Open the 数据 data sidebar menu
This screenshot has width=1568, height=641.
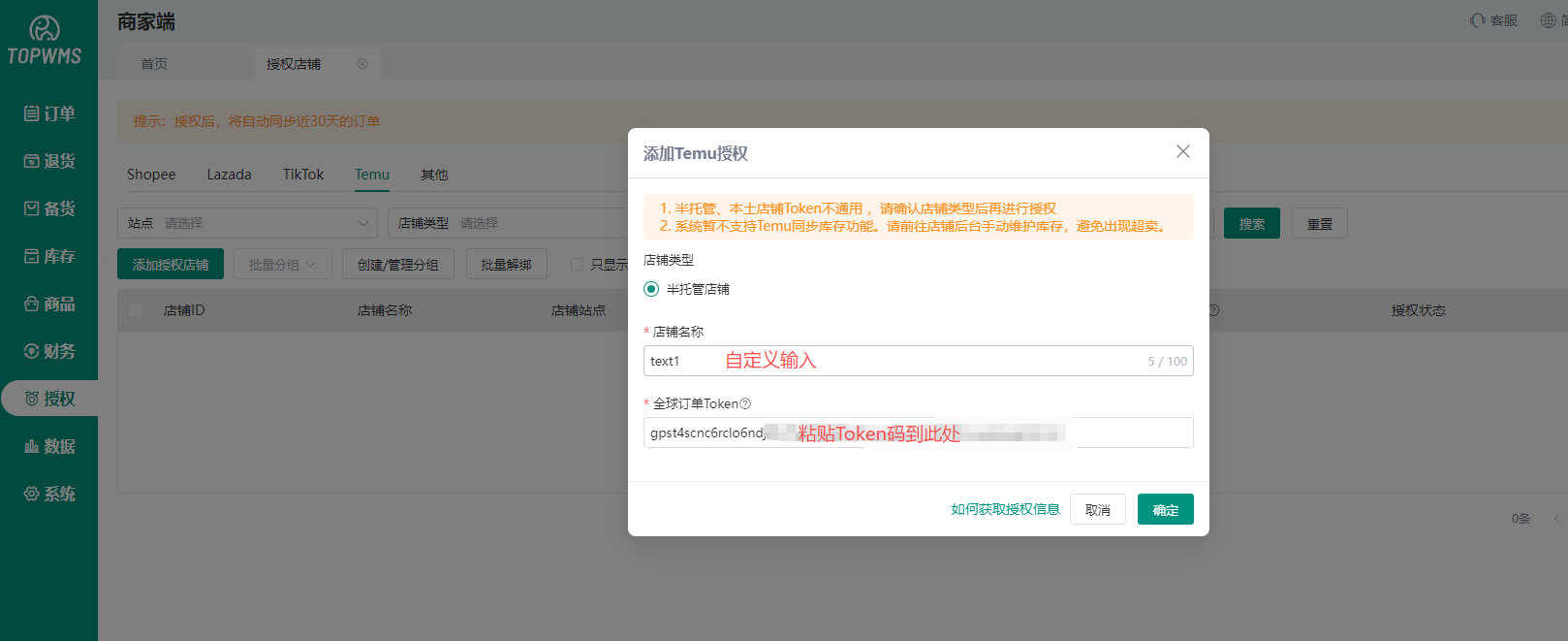pos(48,446)
